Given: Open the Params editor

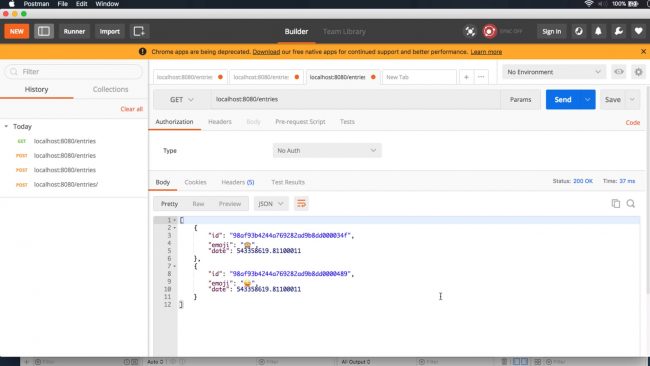Looking at the screenshot, I should click(520, 99).
